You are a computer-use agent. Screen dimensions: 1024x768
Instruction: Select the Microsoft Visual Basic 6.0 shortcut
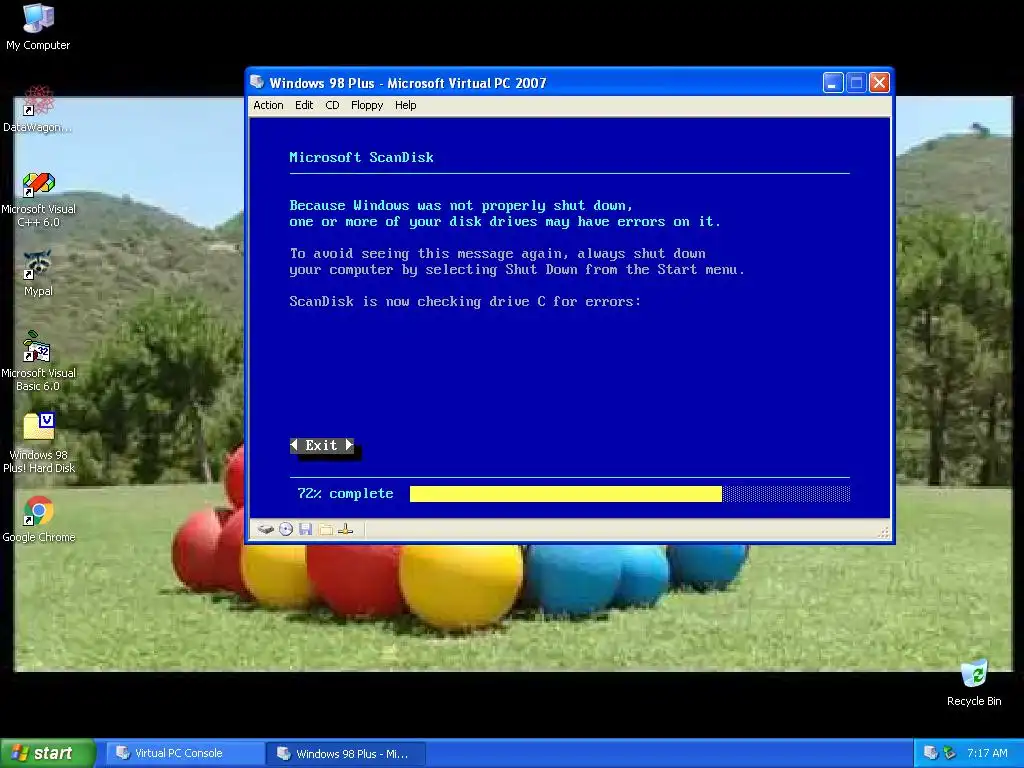(x=38, y=362)
